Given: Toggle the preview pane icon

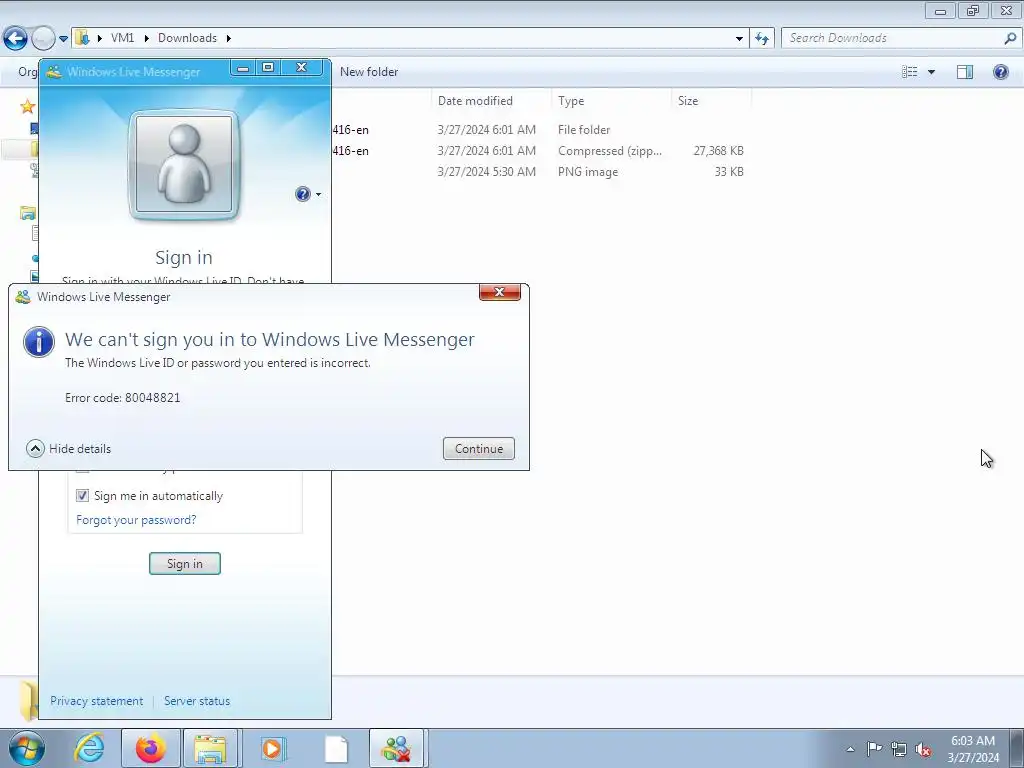Looking at the screenshot, I should [965, 72].
